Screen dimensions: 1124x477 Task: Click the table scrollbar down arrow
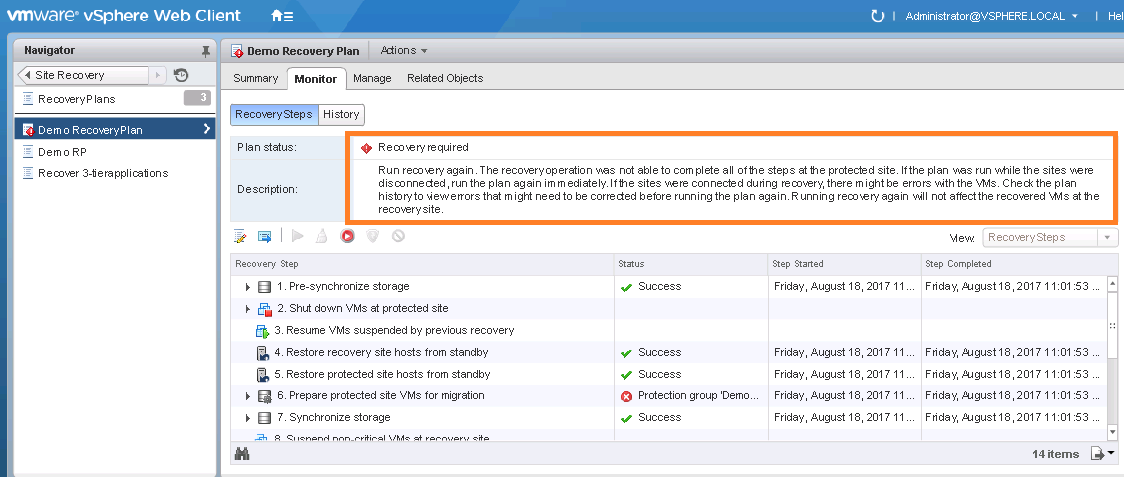click(1113, 431)
